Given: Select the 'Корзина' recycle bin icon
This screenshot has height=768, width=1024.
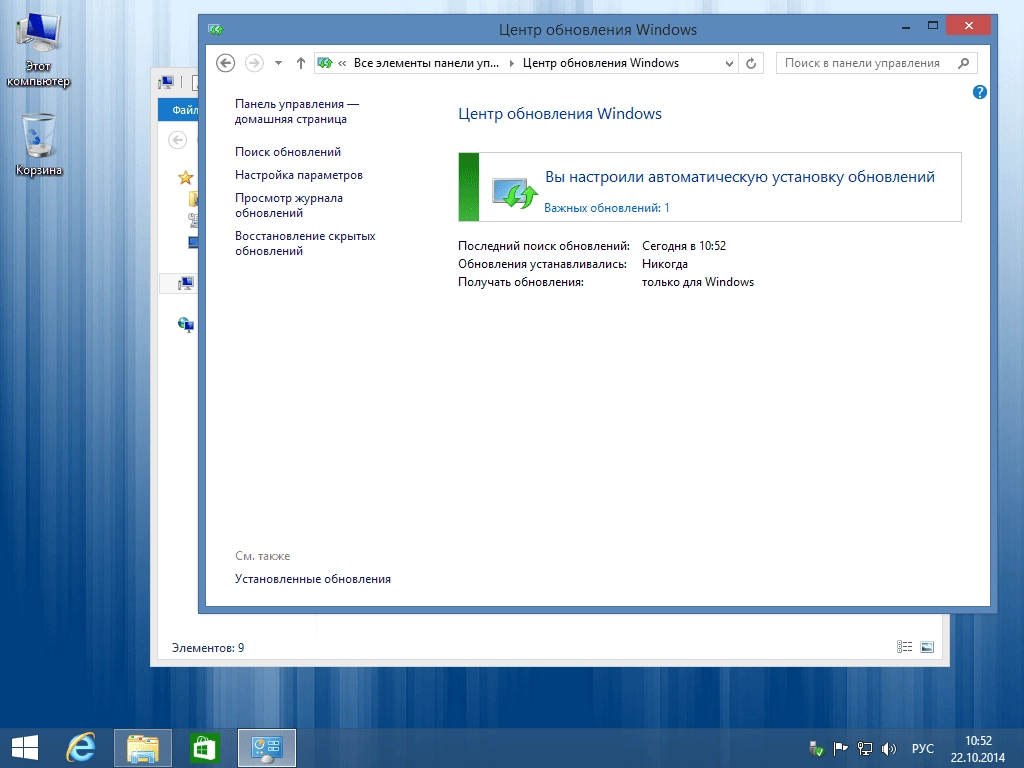Looking at the screenshot, I should coord(39,144).
